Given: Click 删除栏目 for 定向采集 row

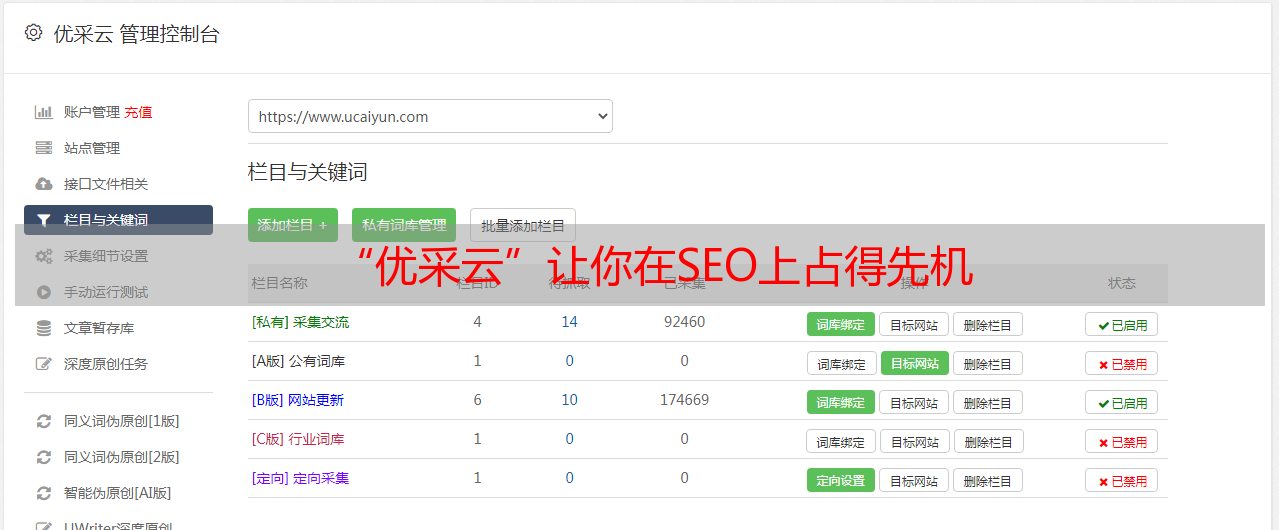Looking at the screenshot, I should coord(988,480).
